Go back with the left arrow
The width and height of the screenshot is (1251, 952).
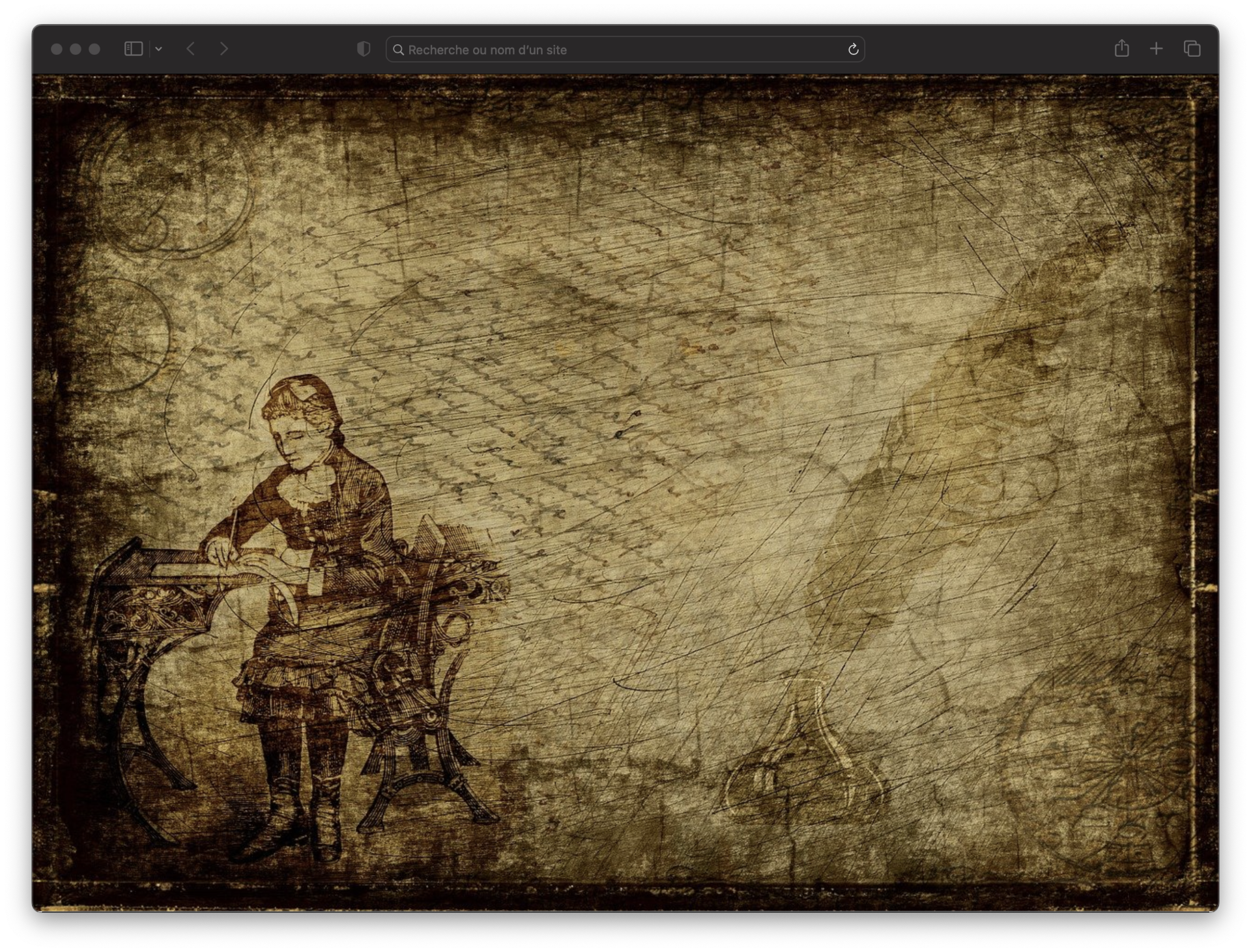click(190, 49)
